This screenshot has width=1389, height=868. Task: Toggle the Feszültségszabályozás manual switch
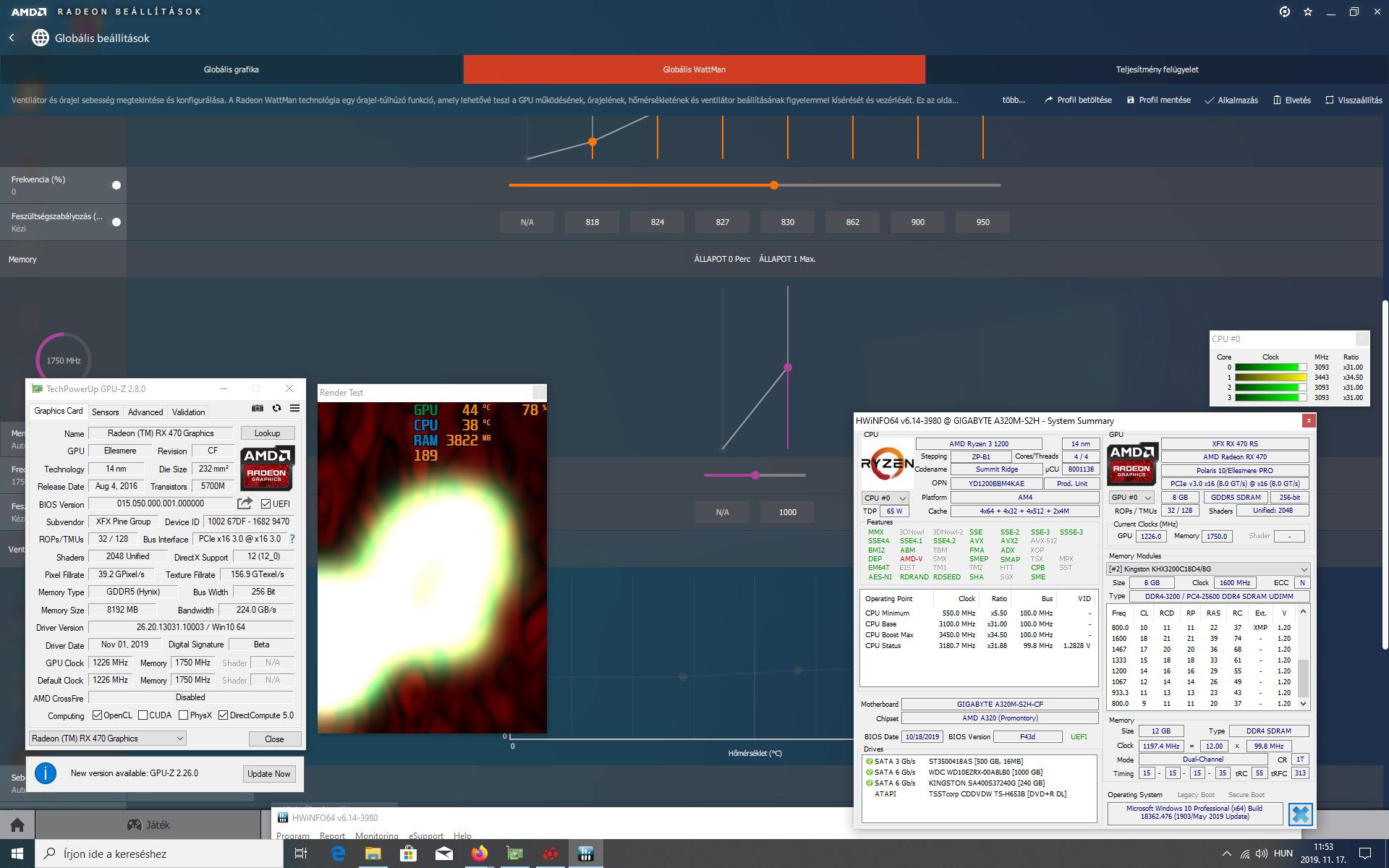point(115,222)
